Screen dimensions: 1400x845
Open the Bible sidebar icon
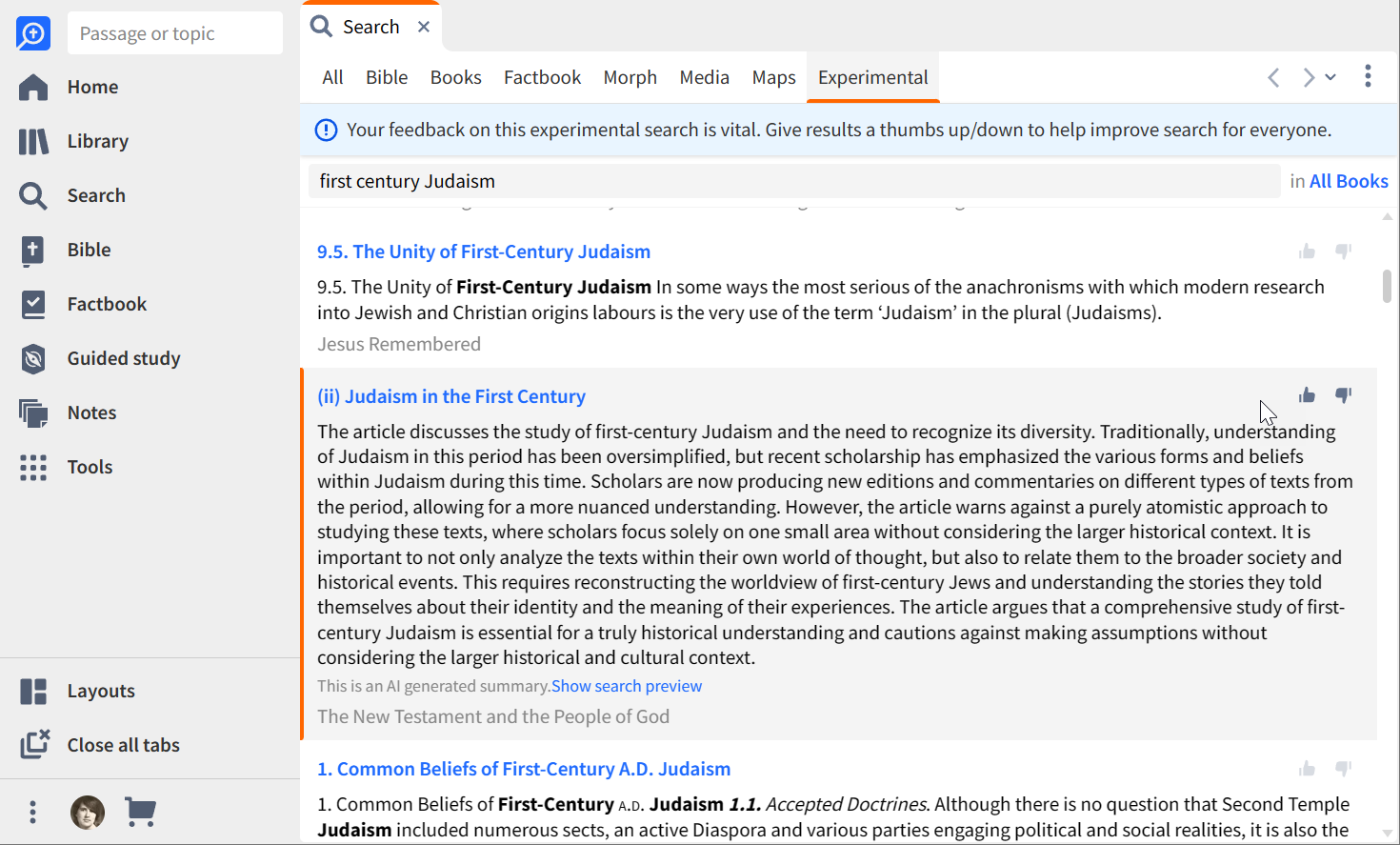pyautogui.click(x=33, y=250)
